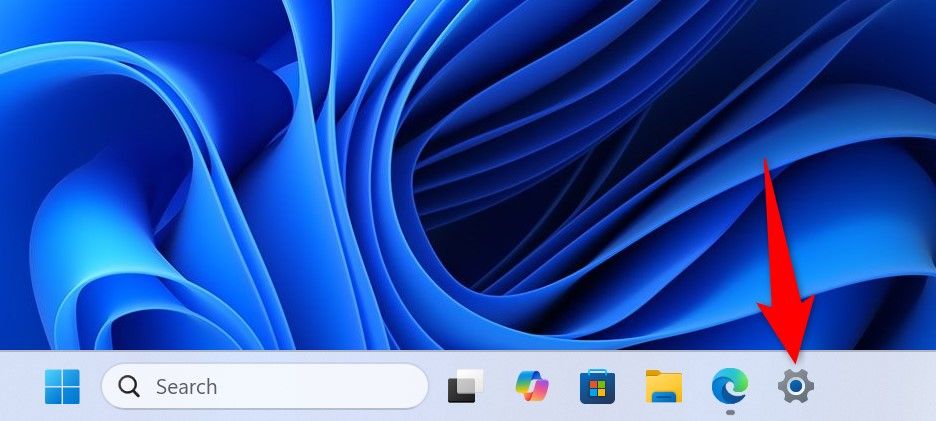Click the taskbar Search box
The image size is (936, 421).
pyautogui.click(x=265, y=386)
